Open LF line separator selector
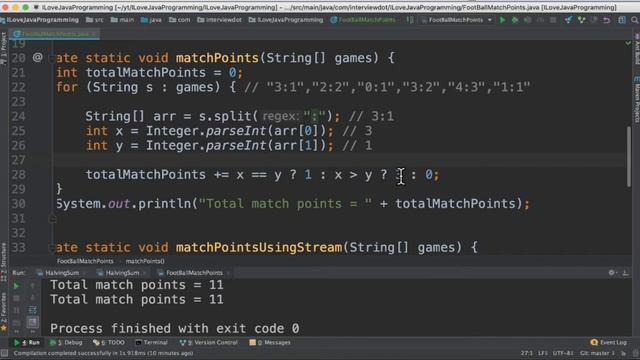The height and width of the screenshot is (360, 640). coord(543,353)
